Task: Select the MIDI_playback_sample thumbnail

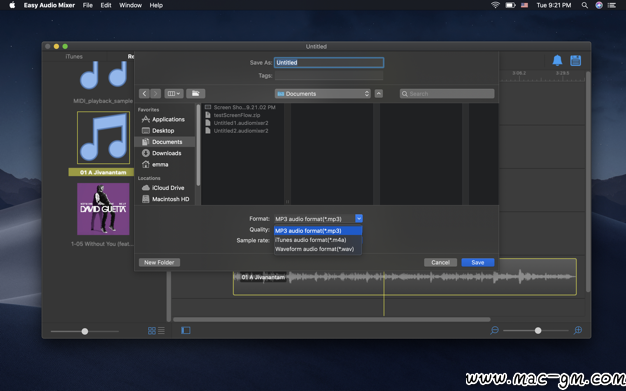Action: point(103,75)
